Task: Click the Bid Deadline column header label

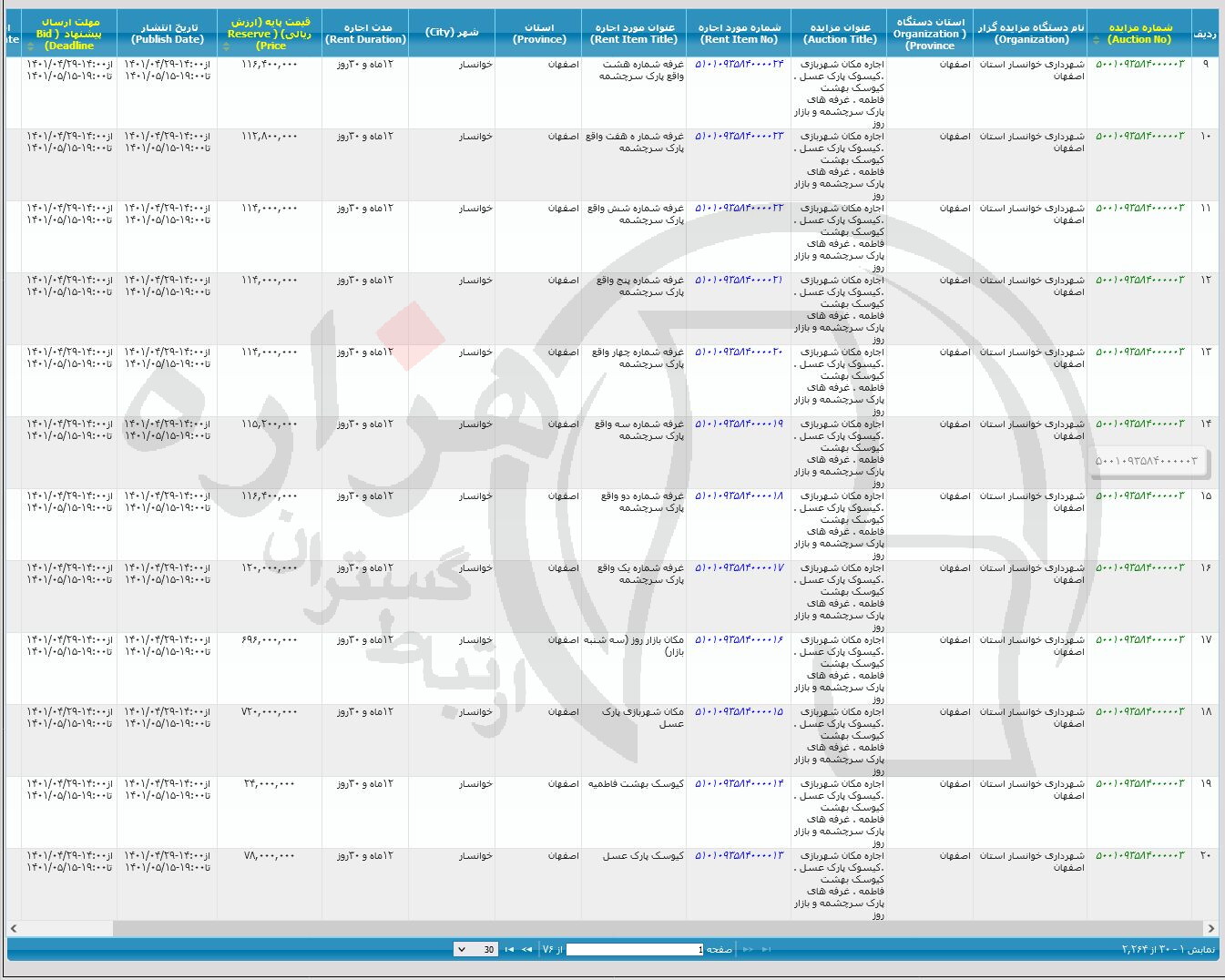Action: click(69, 34)
